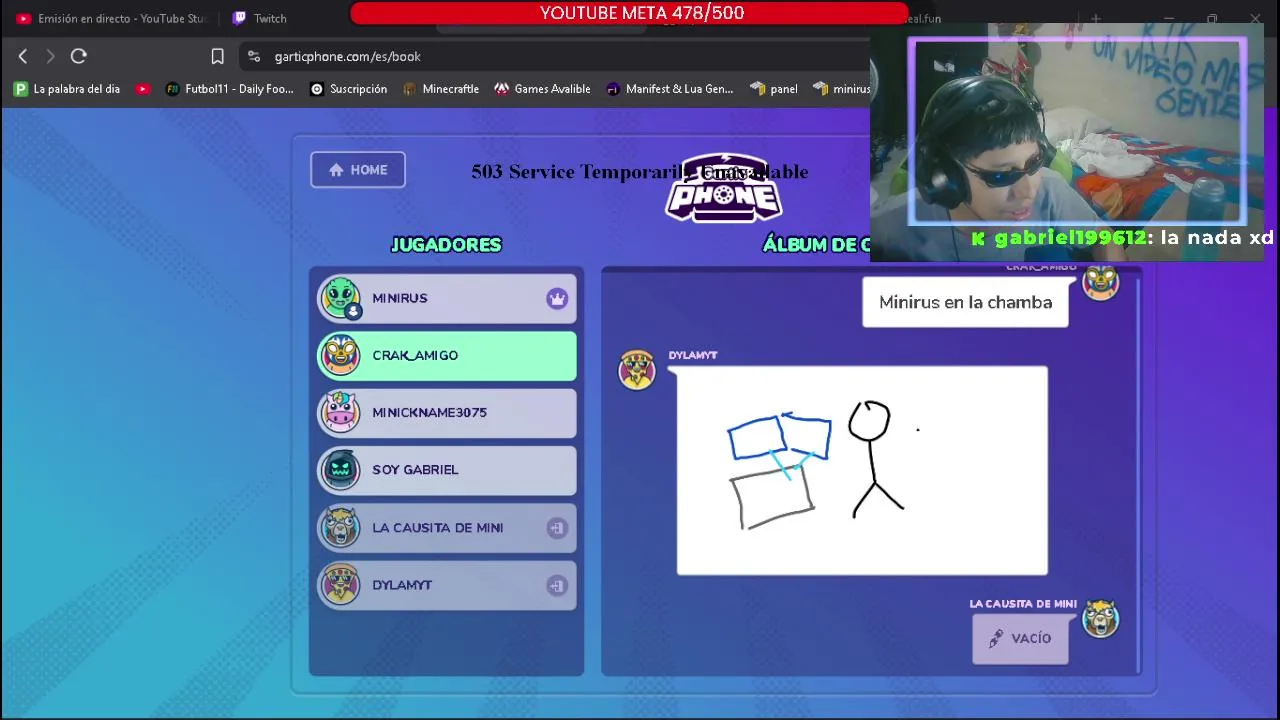The width and height of the screenshot is (1280, 720).
Task: Switch to the Twitch tab
Action: (x=260, y=18)
